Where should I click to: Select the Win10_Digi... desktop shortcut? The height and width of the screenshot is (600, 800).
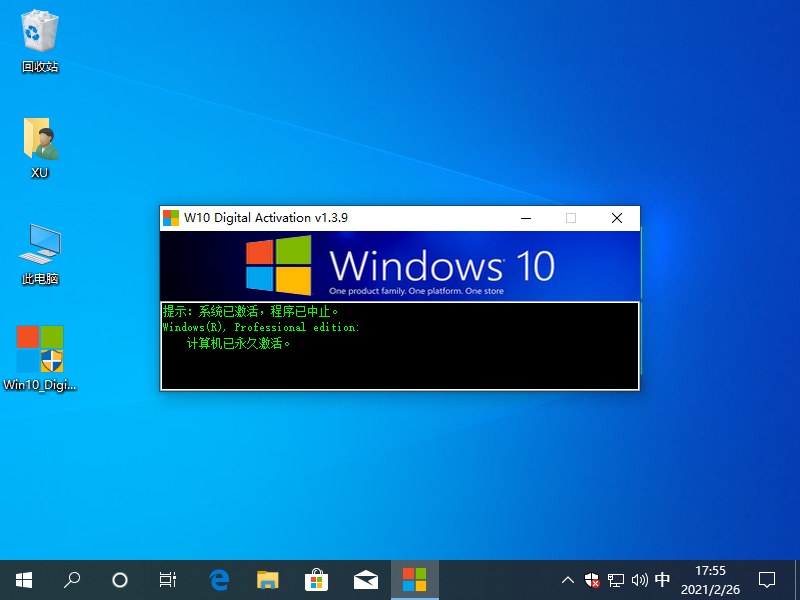pyautogui.click(x=40, y=350)
